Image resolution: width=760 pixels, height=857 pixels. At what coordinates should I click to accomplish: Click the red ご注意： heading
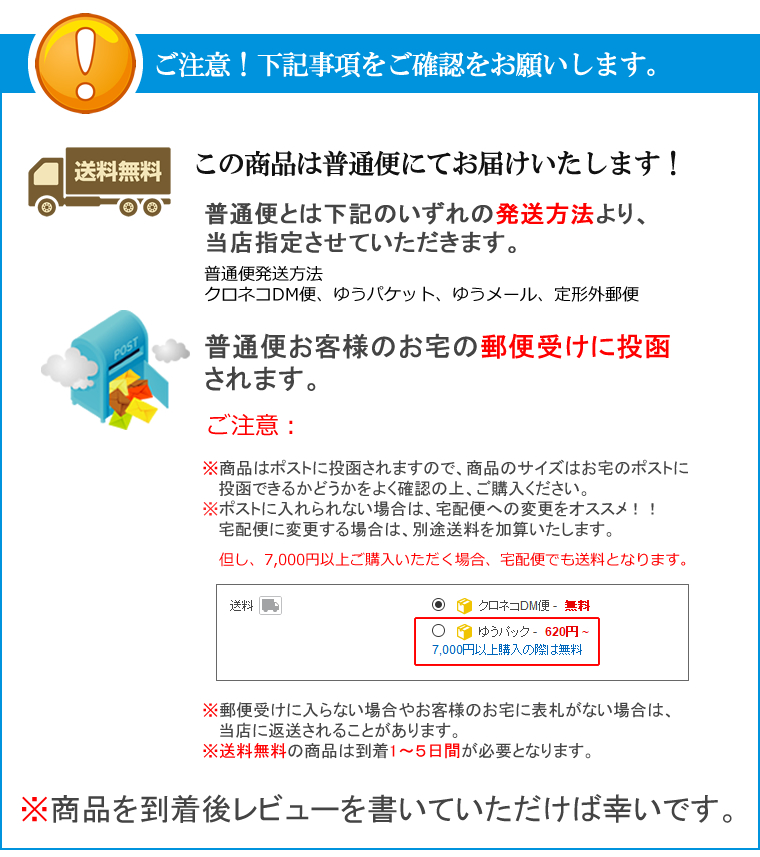[x=252, y=425]
